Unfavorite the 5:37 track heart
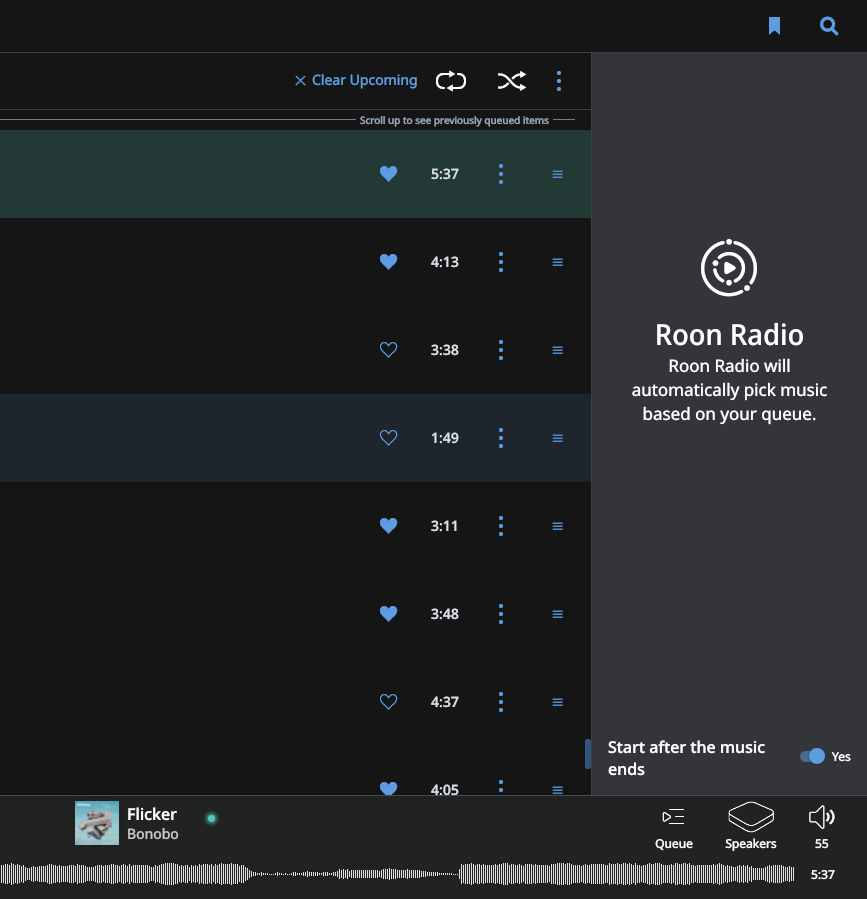Viewport: 867px width, 899px height. [388, 174]
